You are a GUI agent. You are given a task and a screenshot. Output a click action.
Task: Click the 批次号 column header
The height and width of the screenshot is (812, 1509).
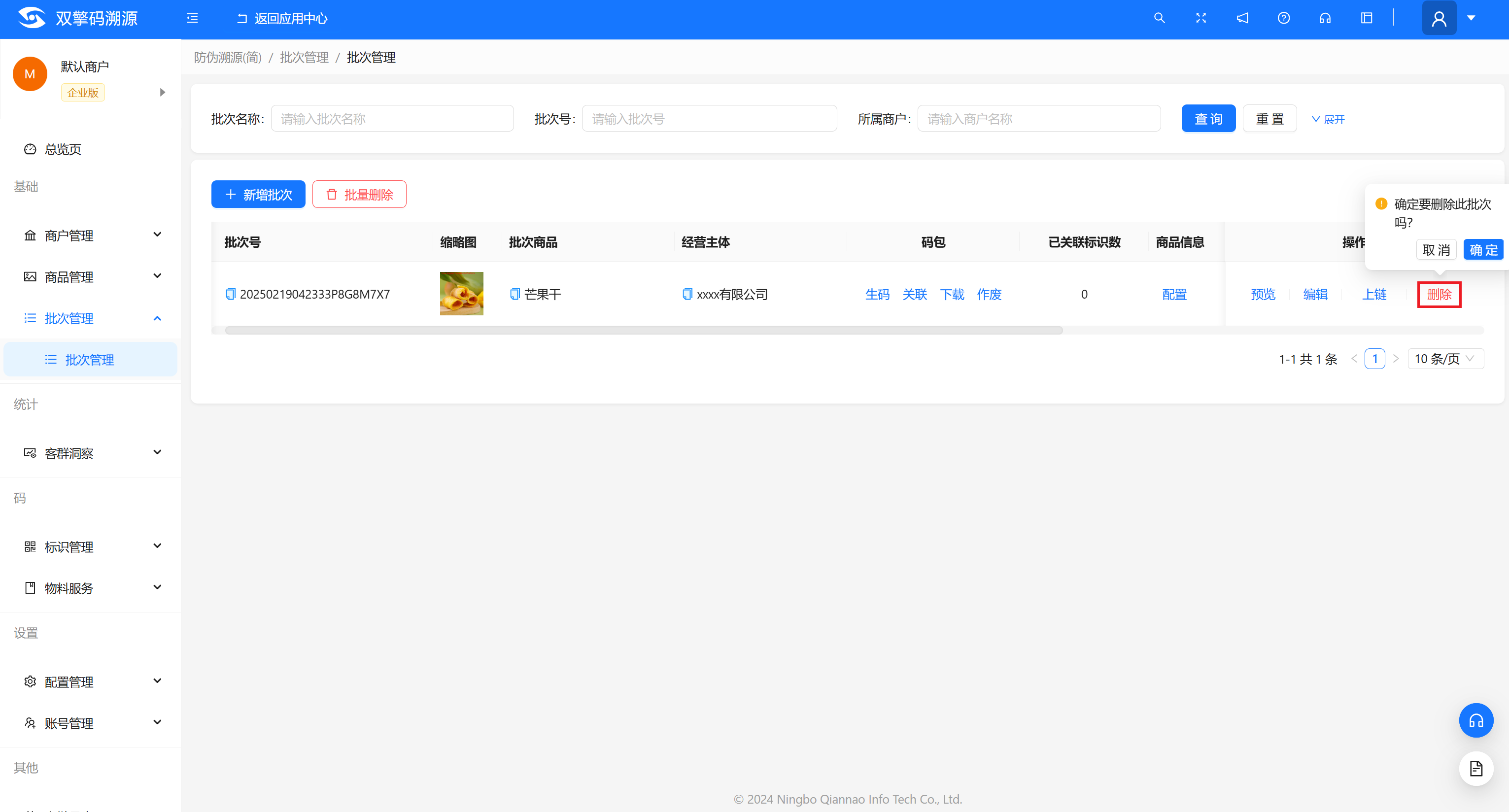[242, 242]
